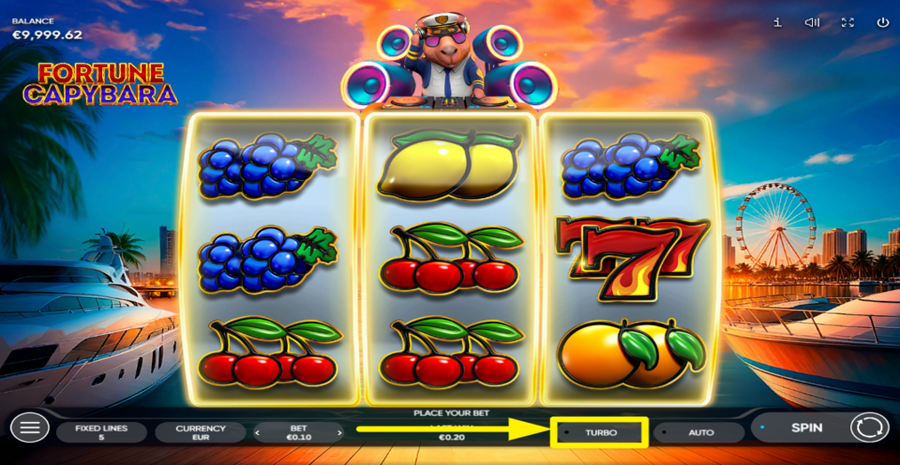Hit the SPIN button
The height and width of the screenshot is (465, 900).
pos(806,428)
